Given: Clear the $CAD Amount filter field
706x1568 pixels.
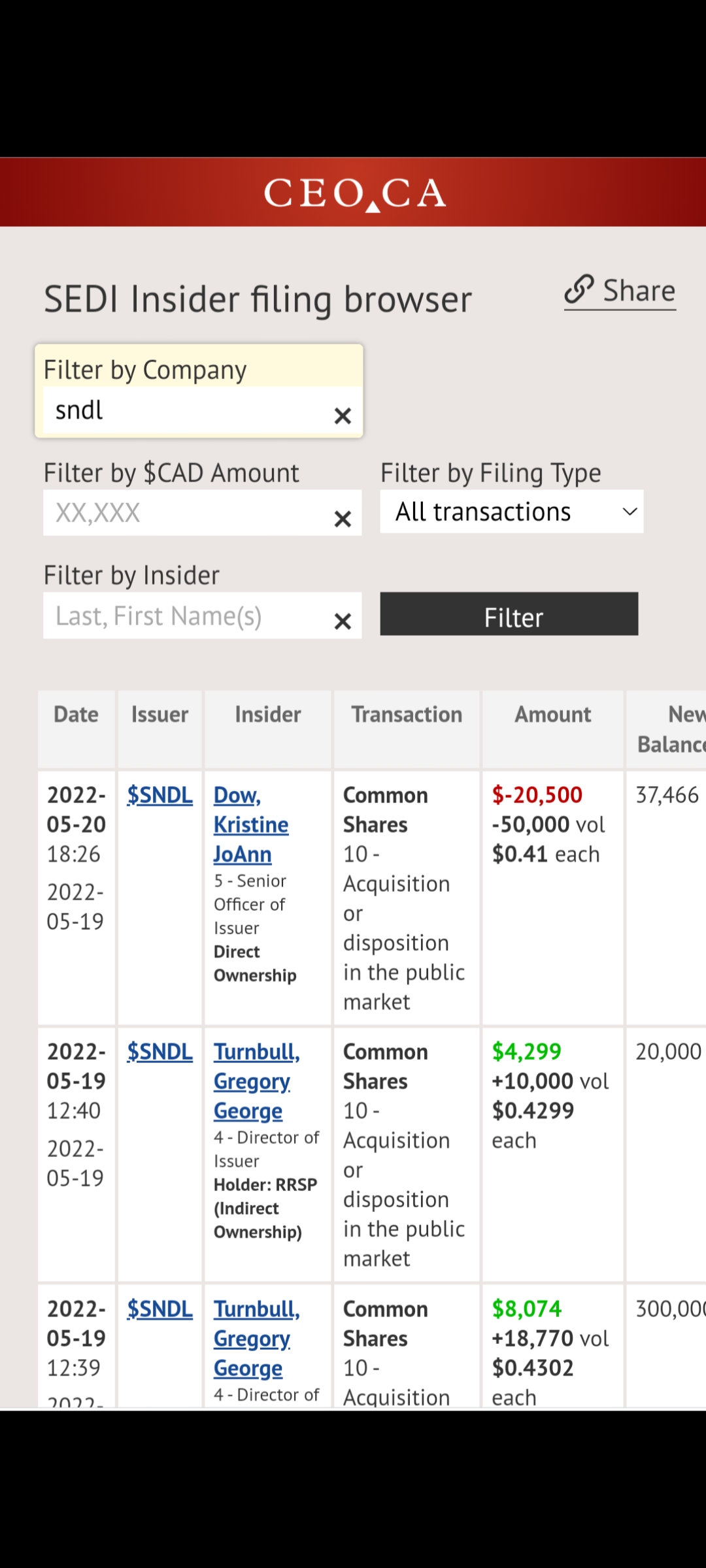Looking at the screenshot, I should pos(343,519).
